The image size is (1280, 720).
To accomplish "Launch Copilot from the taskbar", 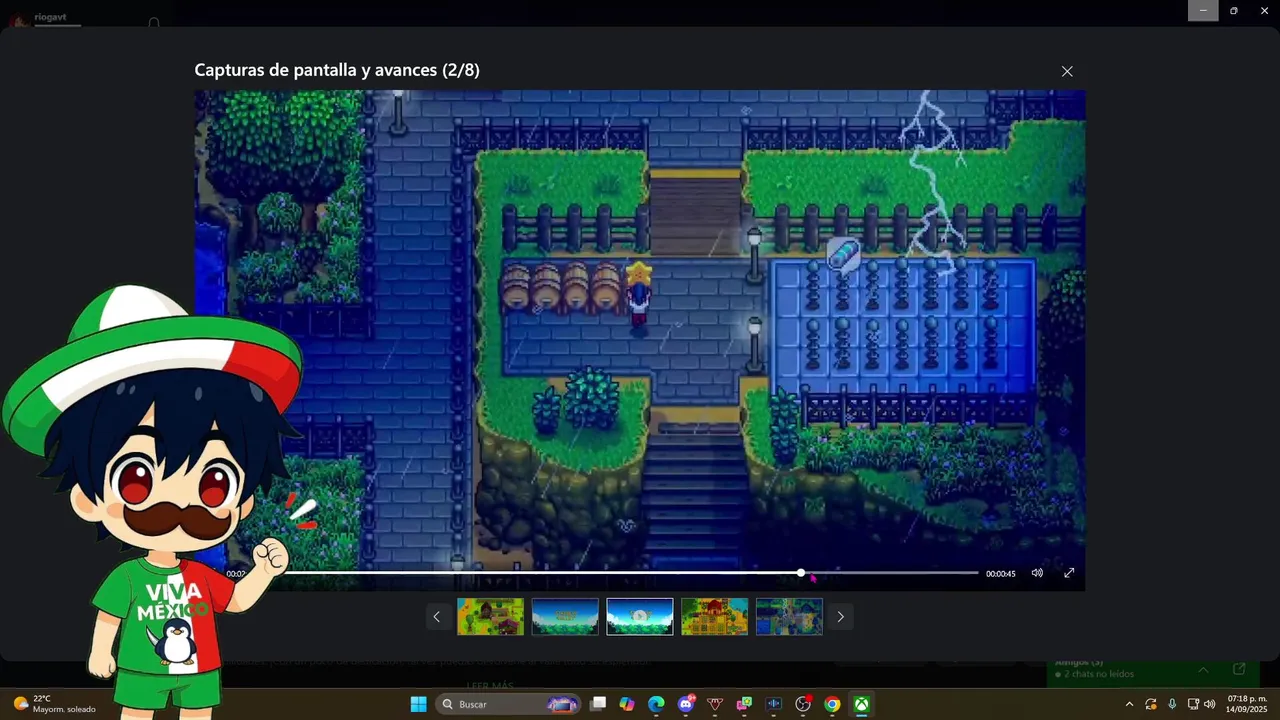I will tap(627, 704).
